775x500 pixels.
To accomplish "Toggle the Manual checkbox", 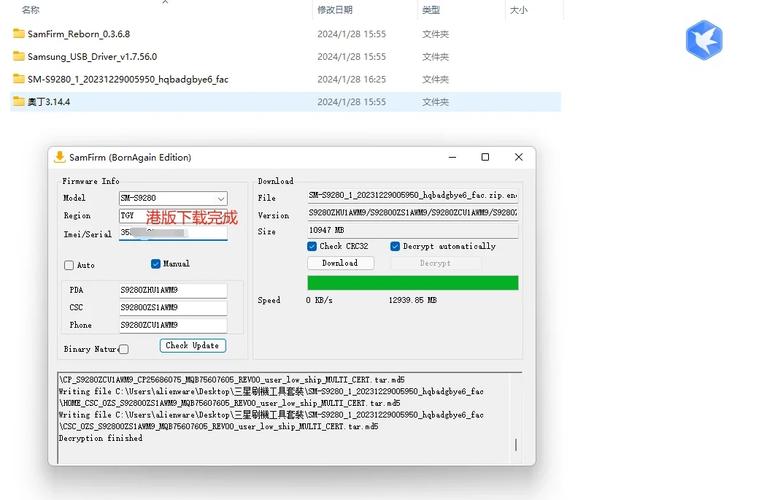I will coord(156,264).
